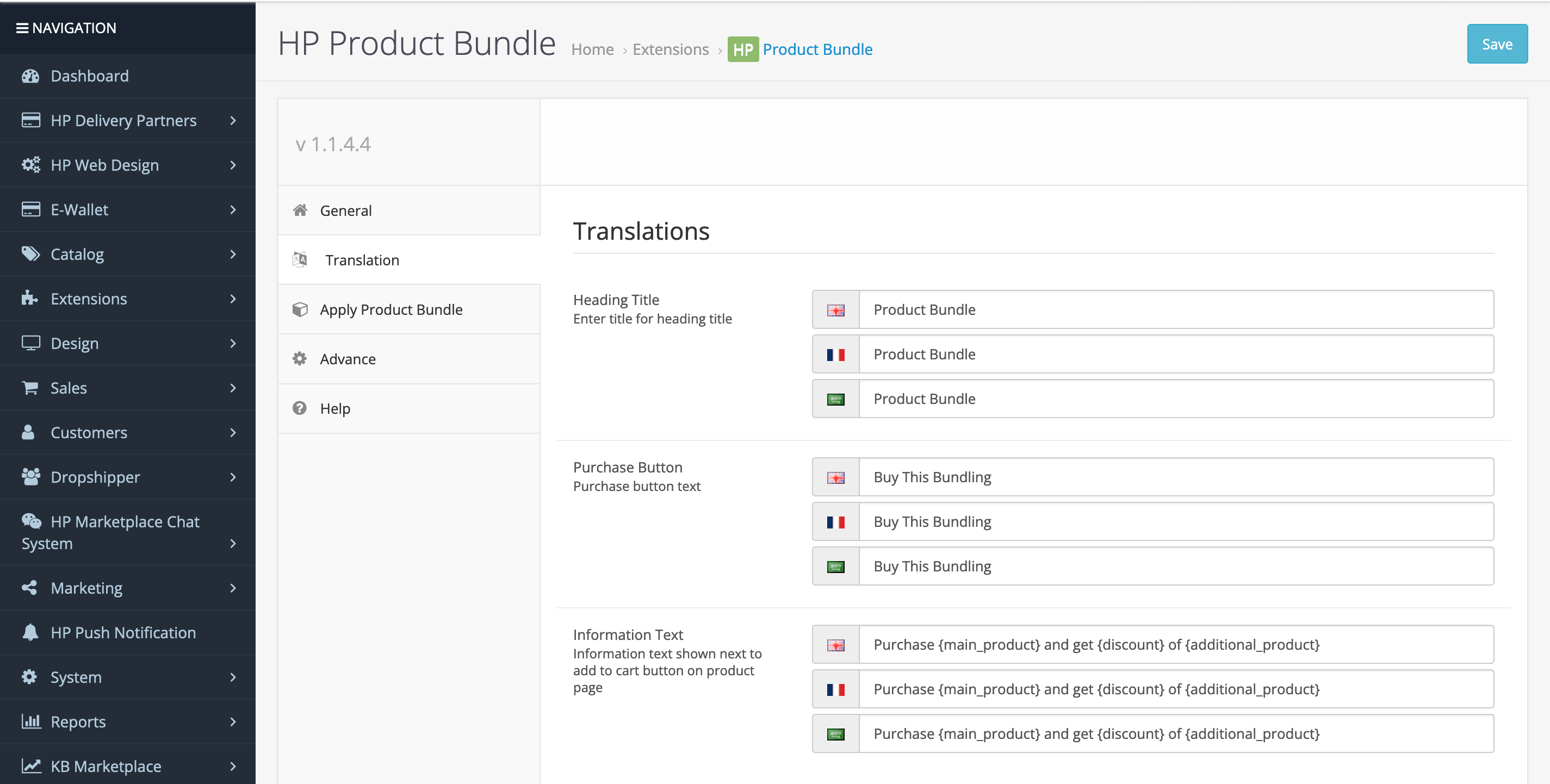Click the UK flag beside Heading Title

pos(835,309)
